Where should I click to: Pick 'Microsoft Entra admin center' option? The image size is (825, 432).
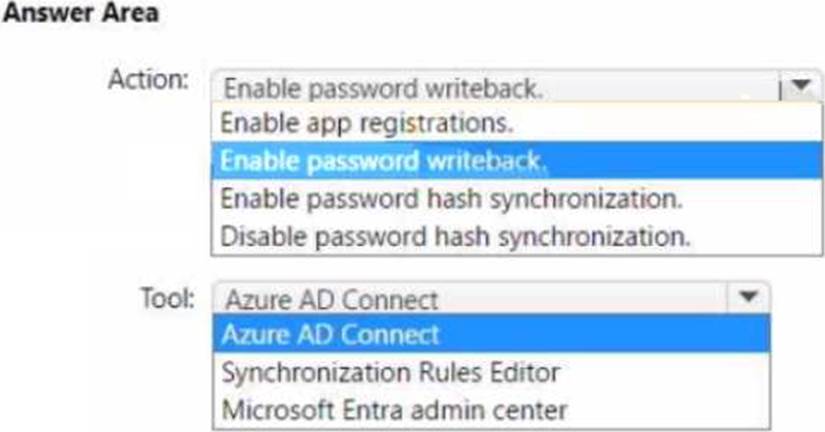click(x=394, y=409)
